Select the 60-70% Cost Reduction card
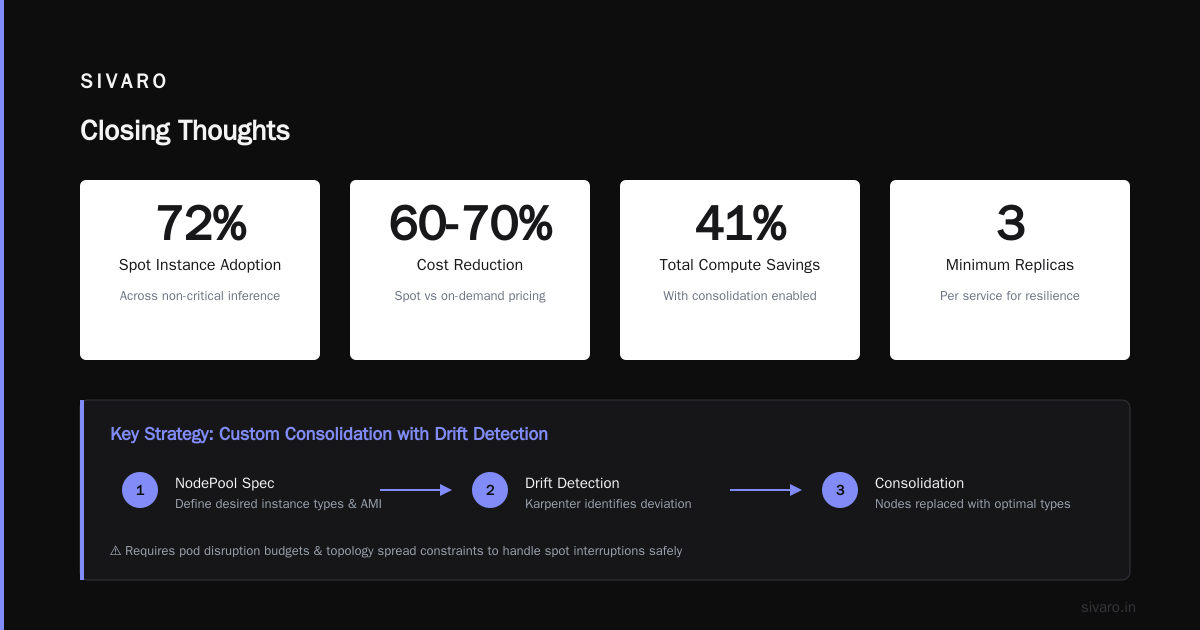The height and width of the screenshot is (630, 1200). [x=470, y=270]
